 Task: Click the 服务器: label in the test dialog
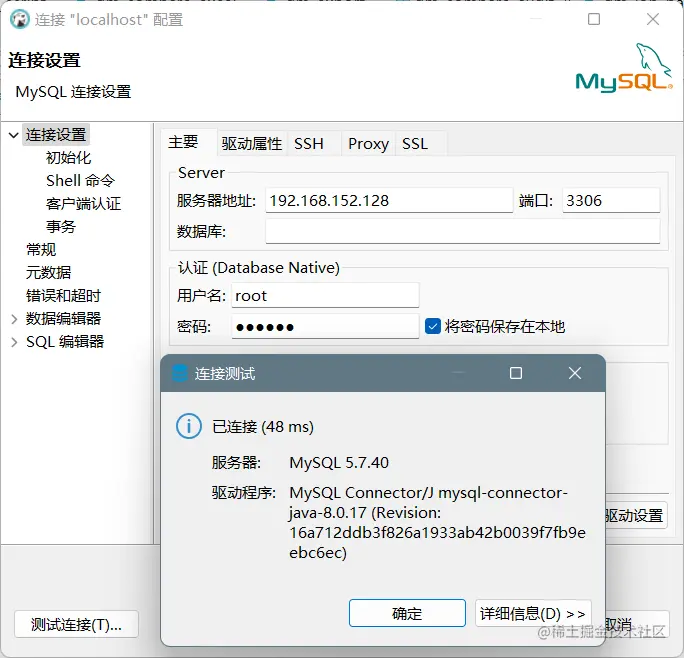(x=236, y=463)
